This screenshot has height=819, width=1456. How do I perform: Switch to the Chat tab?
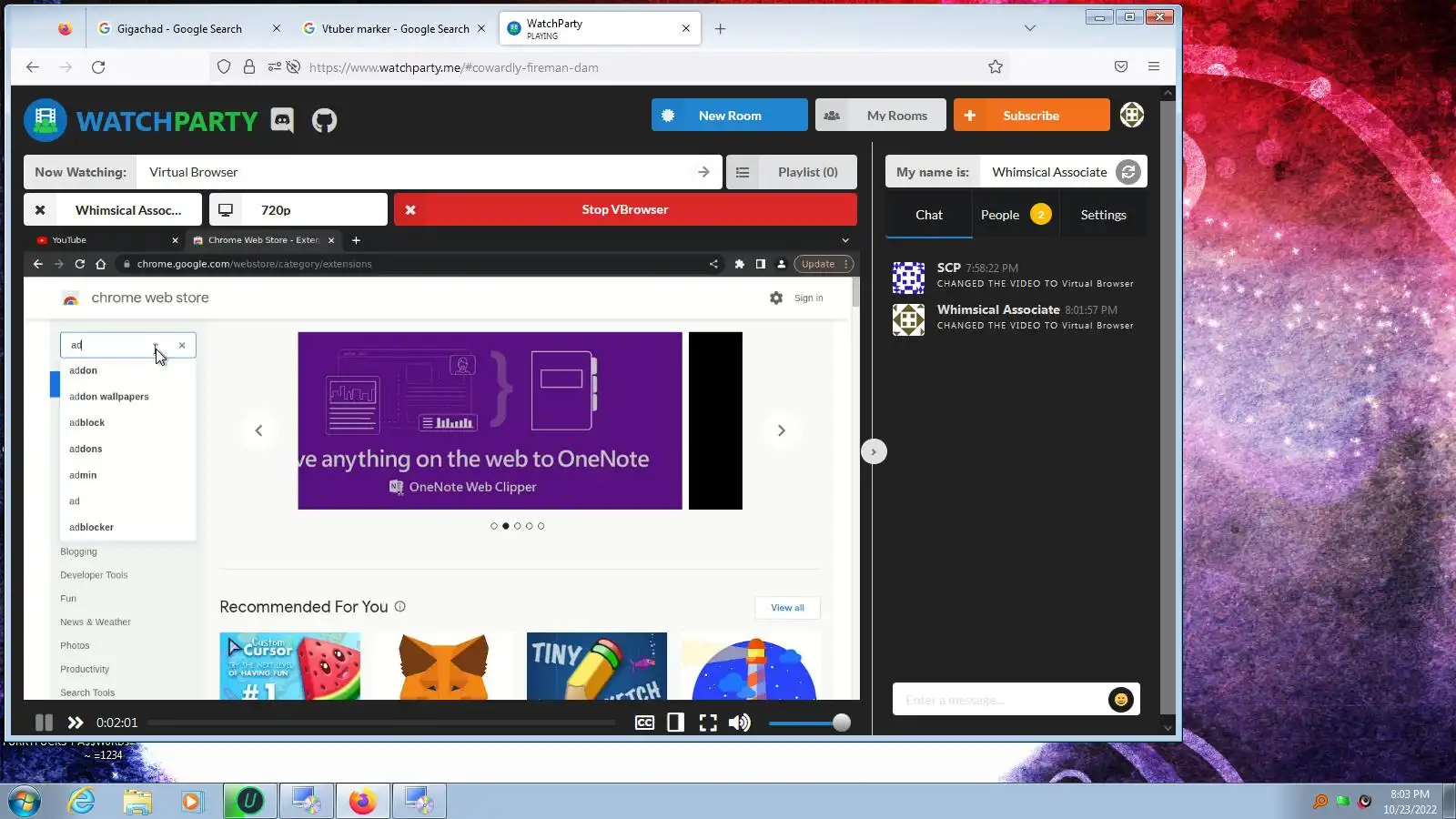click(x=929, y=215)
